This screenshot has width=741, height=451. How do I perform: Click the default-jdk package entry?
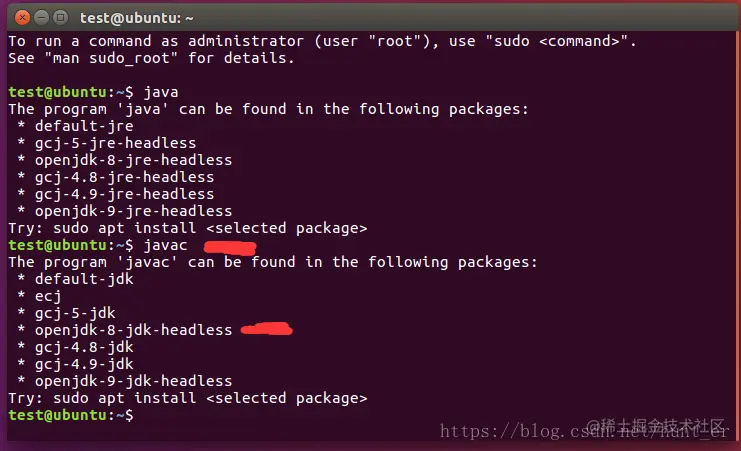pyautogui.click(x=84, y=279)
